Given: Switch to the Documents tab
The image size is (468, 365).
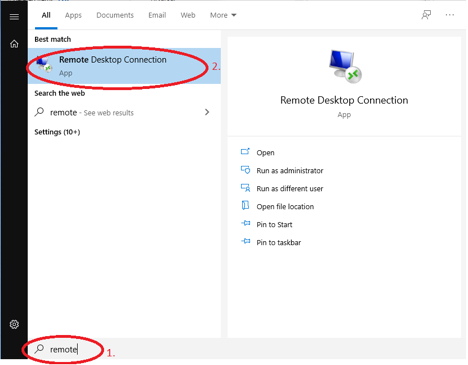Looking at the screenshot, I should tap(115, 15).
